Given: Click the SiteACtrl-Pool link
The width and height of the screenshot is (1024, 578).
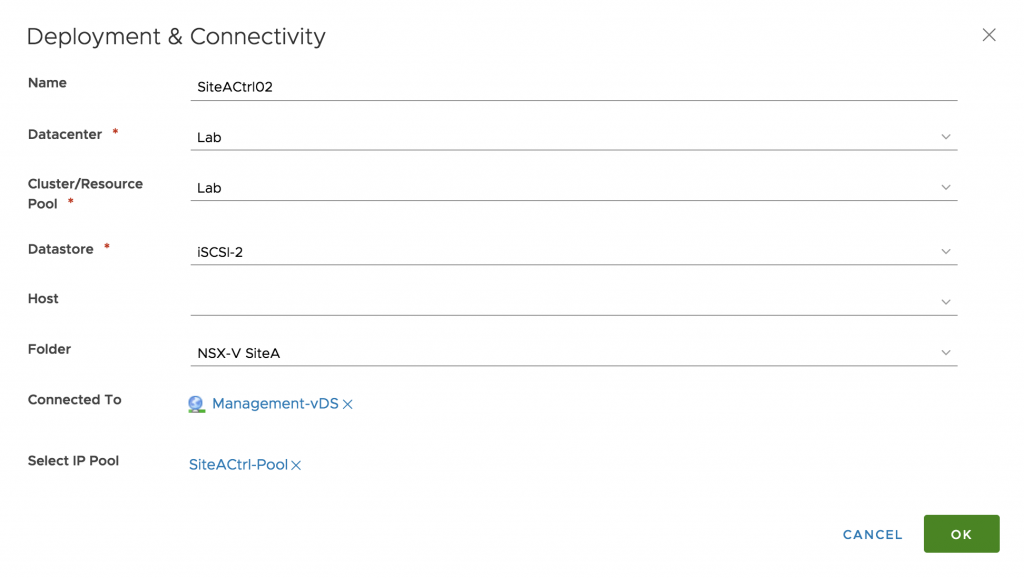Looking at the screenshot, I should [x=238, y=464].
